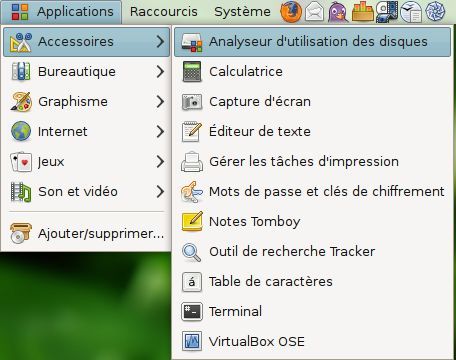Click the character map á icon

tap(192, 282)
